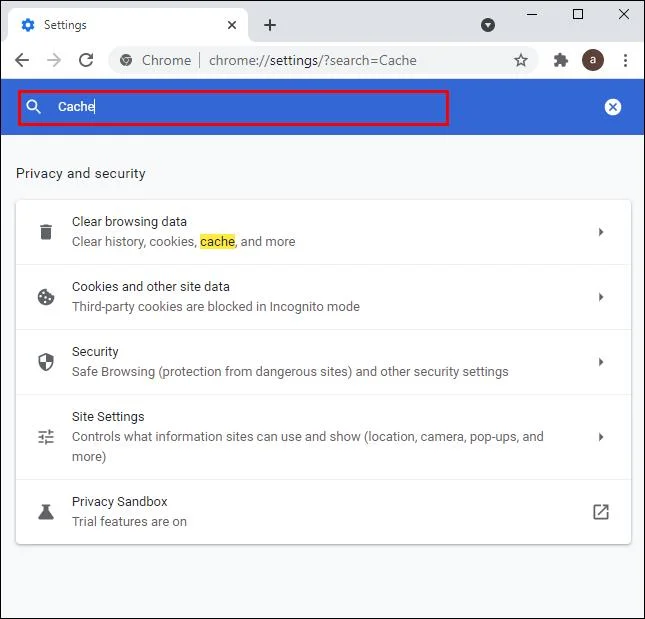This screenshot has height=619, width=645.
Task: Open a new tab with plus button
Action: tap(270, 25)
